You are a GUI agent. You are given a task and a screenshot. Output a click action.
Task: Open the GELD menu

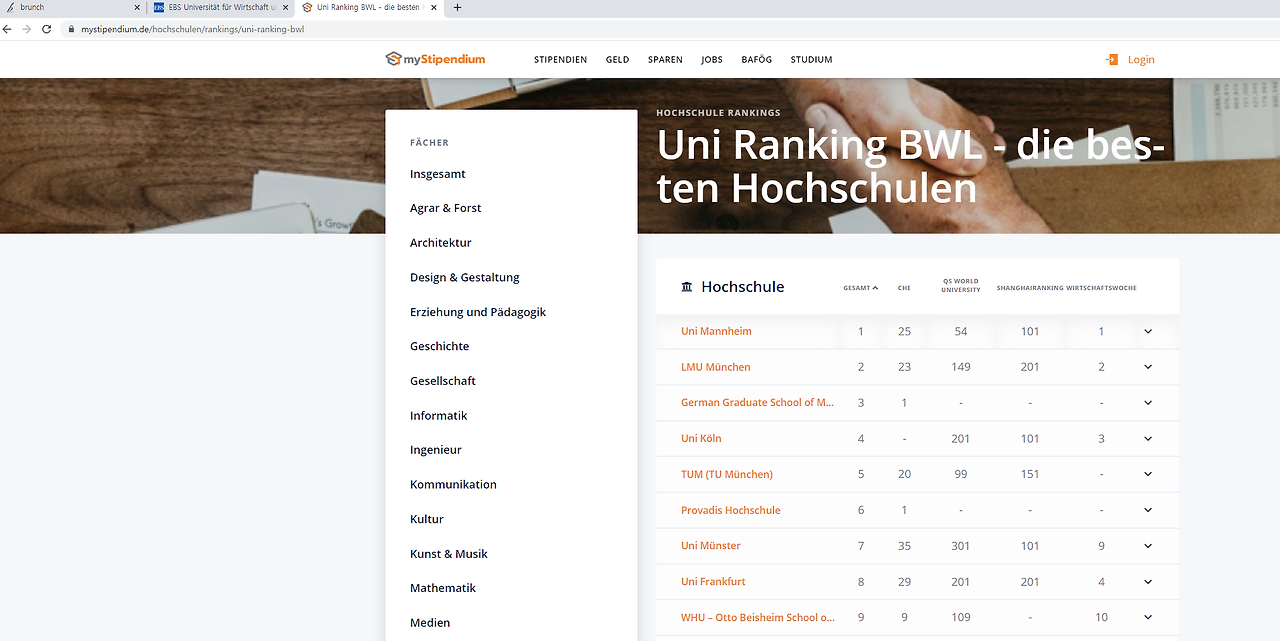tap(617, 60)
